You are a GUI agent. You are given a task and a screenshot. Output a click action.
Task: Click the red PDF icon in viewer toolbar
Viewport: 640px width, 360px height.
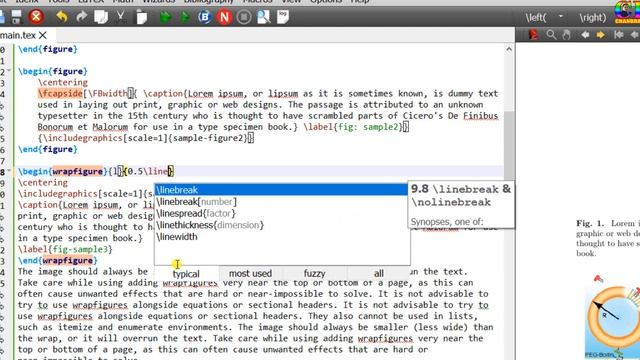click(533, 35)
